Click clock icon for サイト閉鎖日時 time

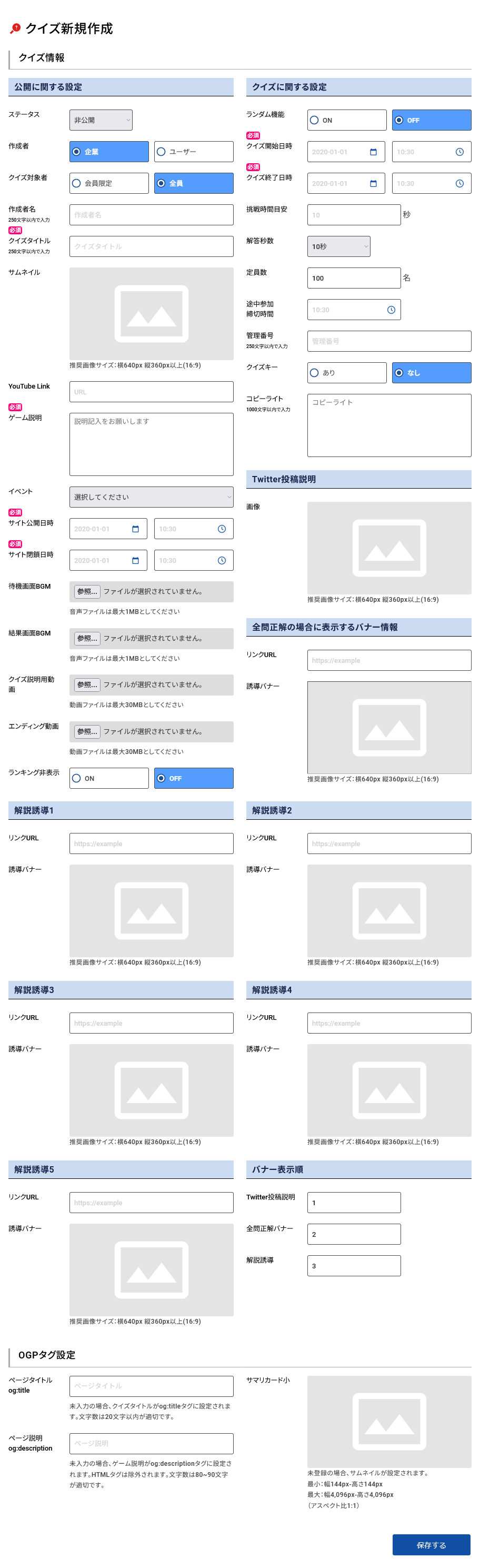click(x=222, y=561)
